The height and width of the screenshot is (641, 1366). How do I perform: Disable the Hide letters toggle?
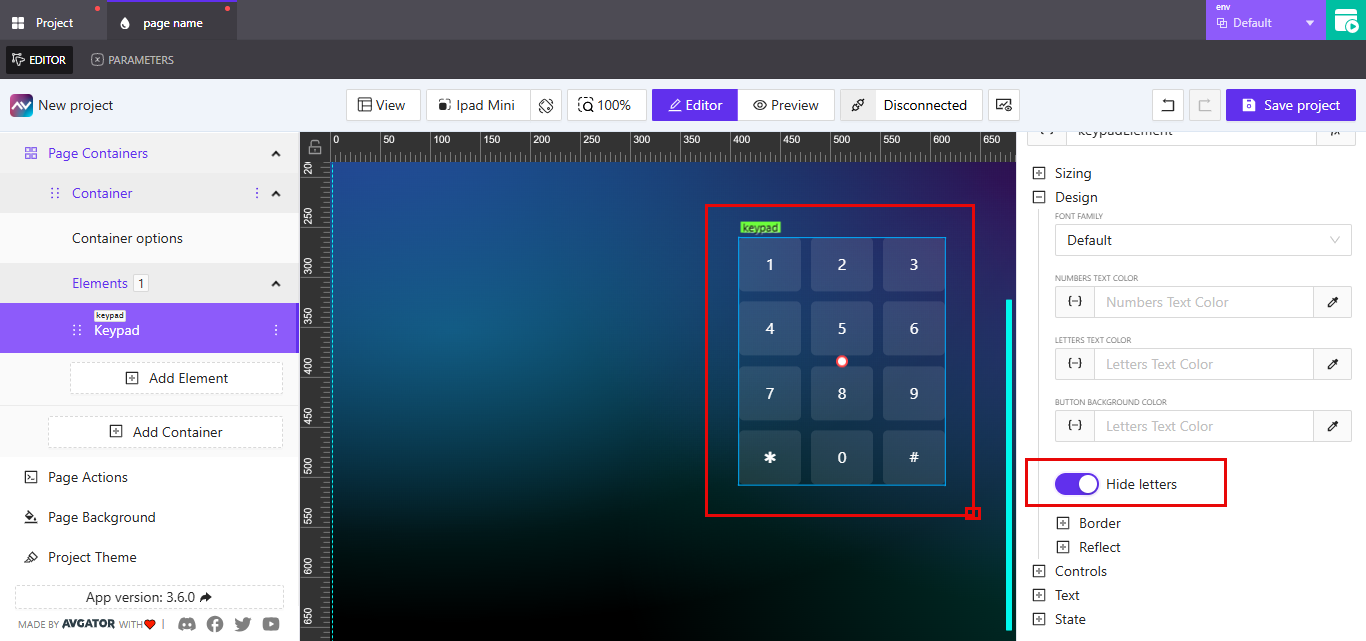1077,483
